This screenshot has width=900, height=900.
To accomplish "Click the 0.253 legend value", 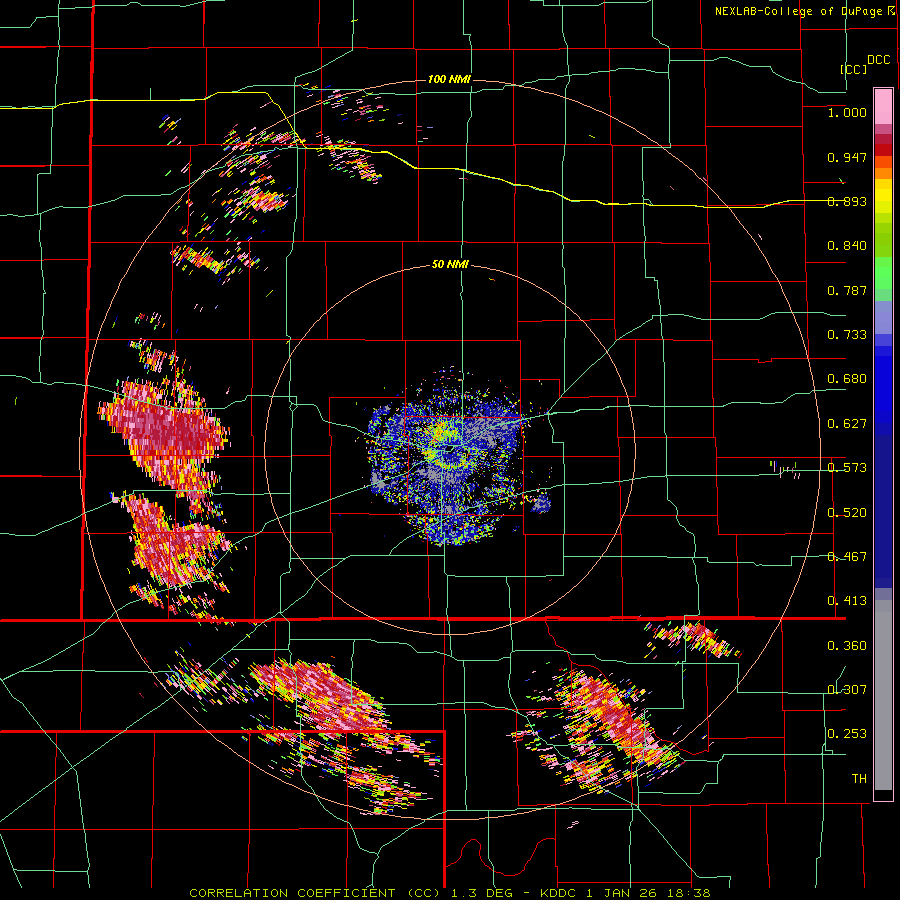I will 847,734.
